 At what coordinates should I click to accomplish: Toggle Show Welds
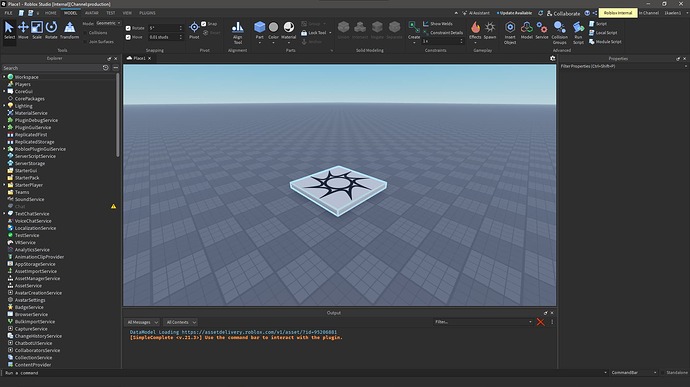click(x=437, y=24)
